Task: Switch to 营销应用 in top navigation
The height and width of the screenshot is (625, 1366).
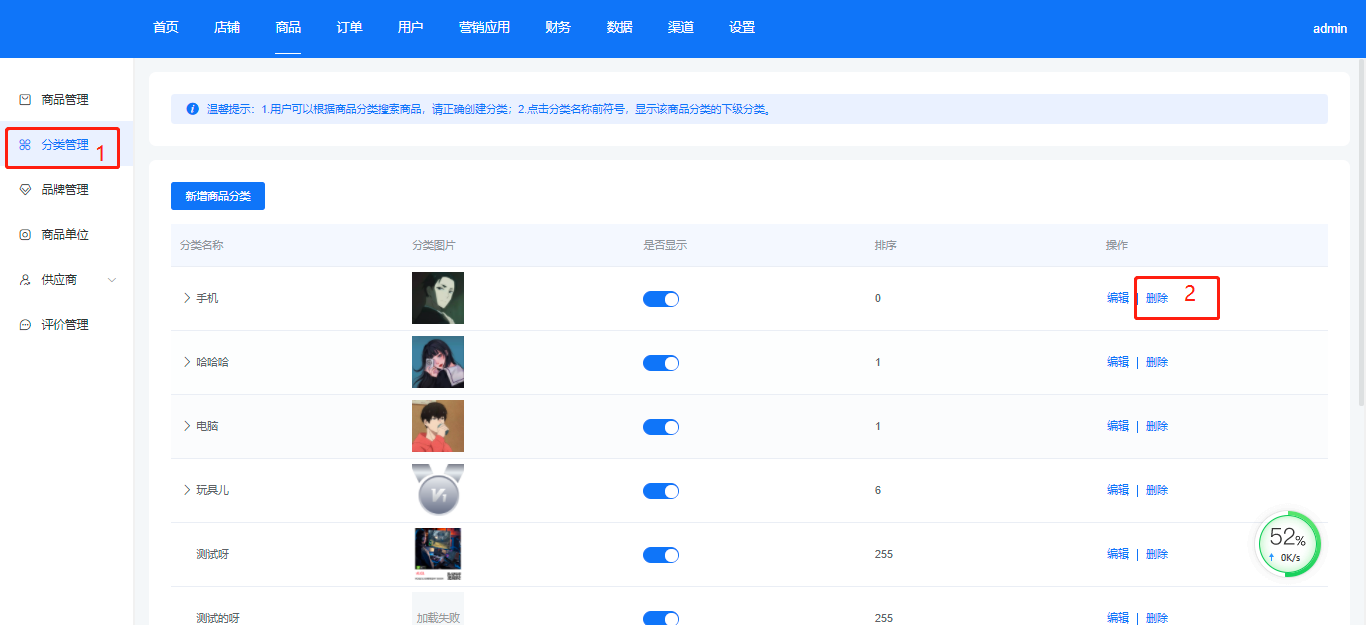Action: tap(484, 28)
